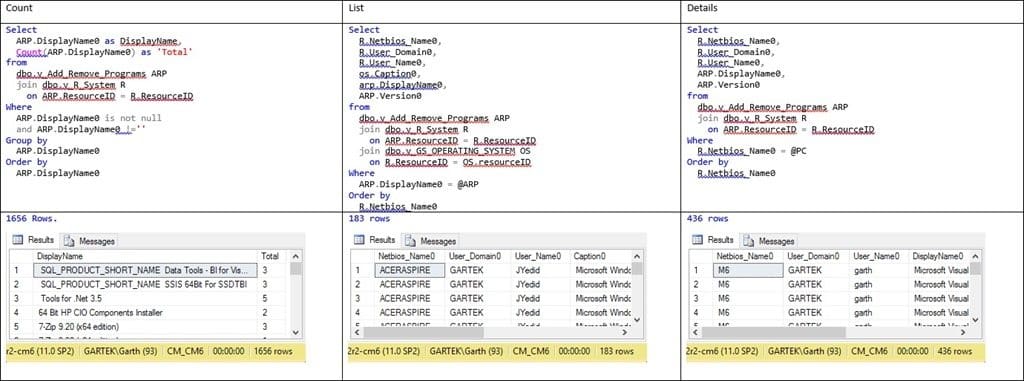Select M6 cell in row 1 of Details results
Image resolution: width=1024 pixels, height=381 pixels.
[x=748, y=269]
